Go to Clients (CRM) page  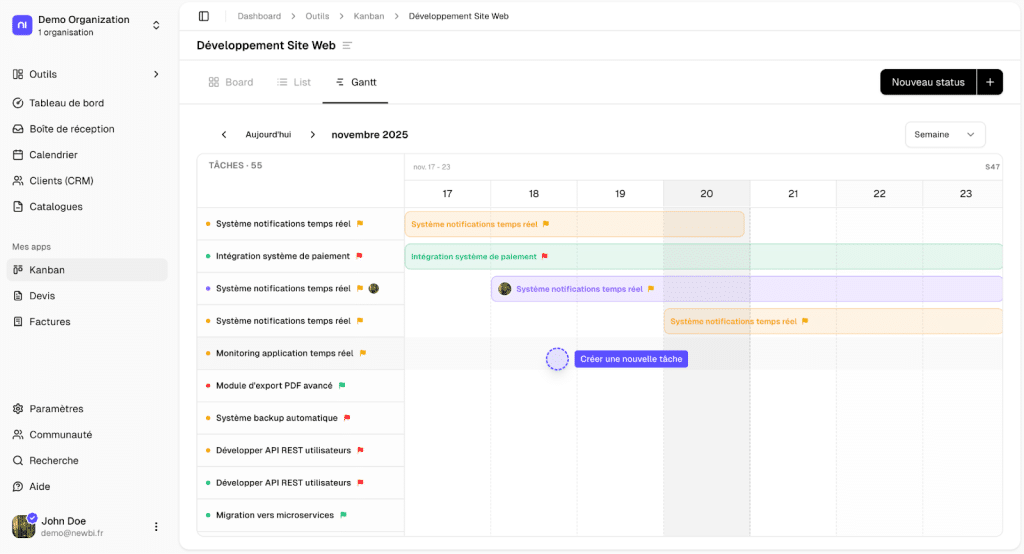click(x=61, y=181)
